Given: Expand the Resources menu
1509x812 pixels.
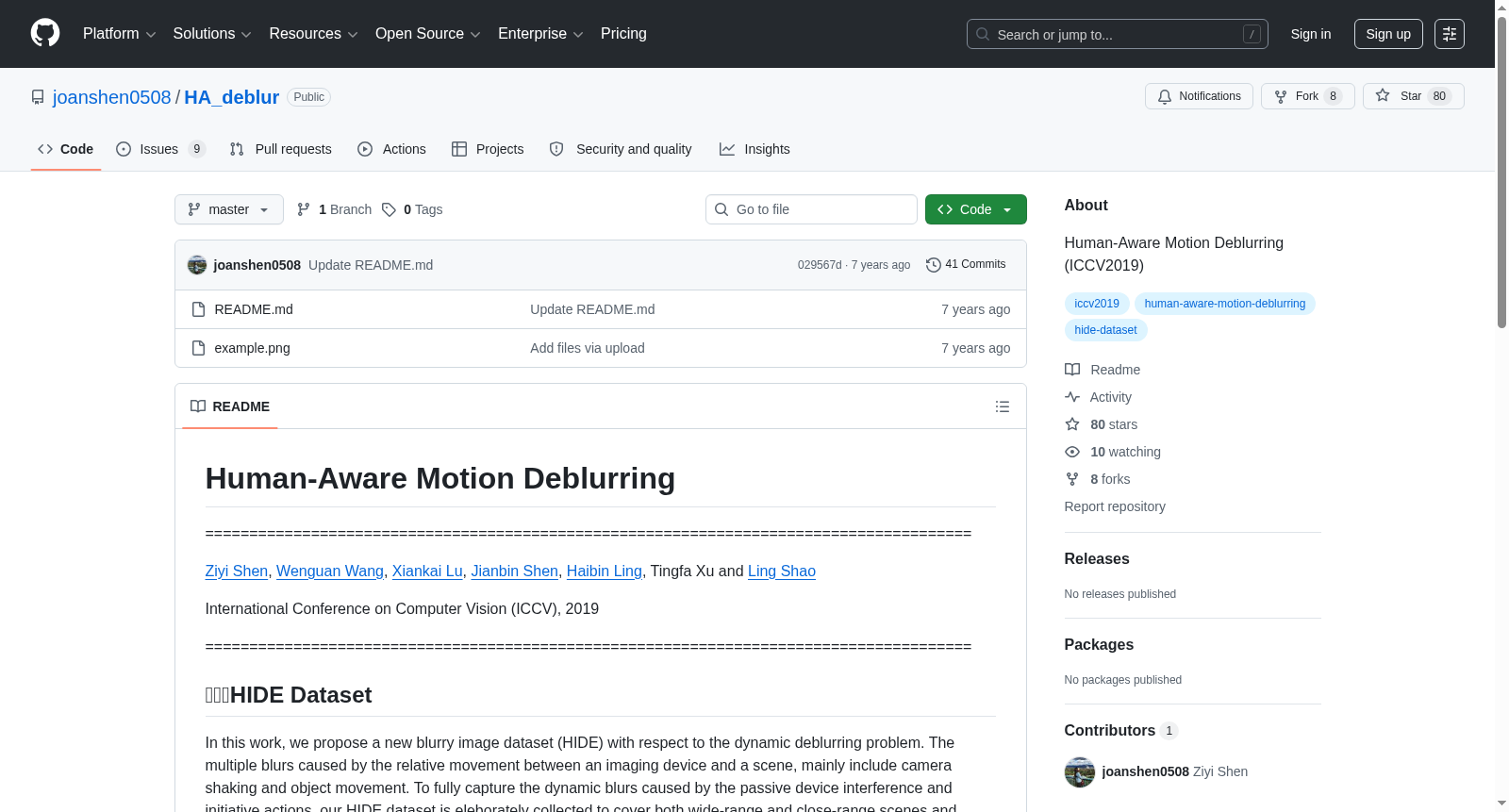Looking at the screenshot, I should (x=313, y=34).
